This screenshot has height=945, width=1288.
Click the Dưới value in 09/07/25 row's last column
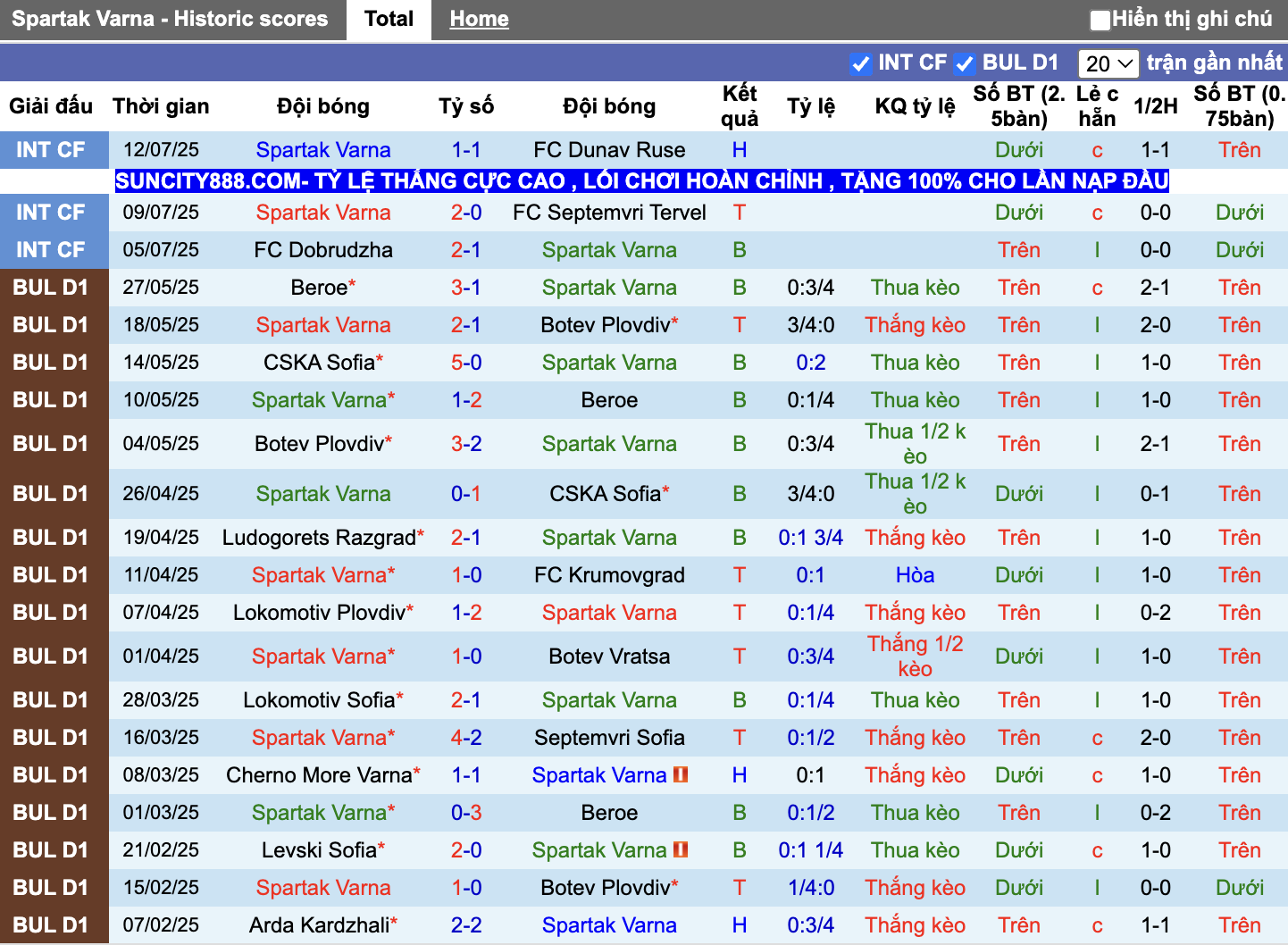click(1240, 213)
